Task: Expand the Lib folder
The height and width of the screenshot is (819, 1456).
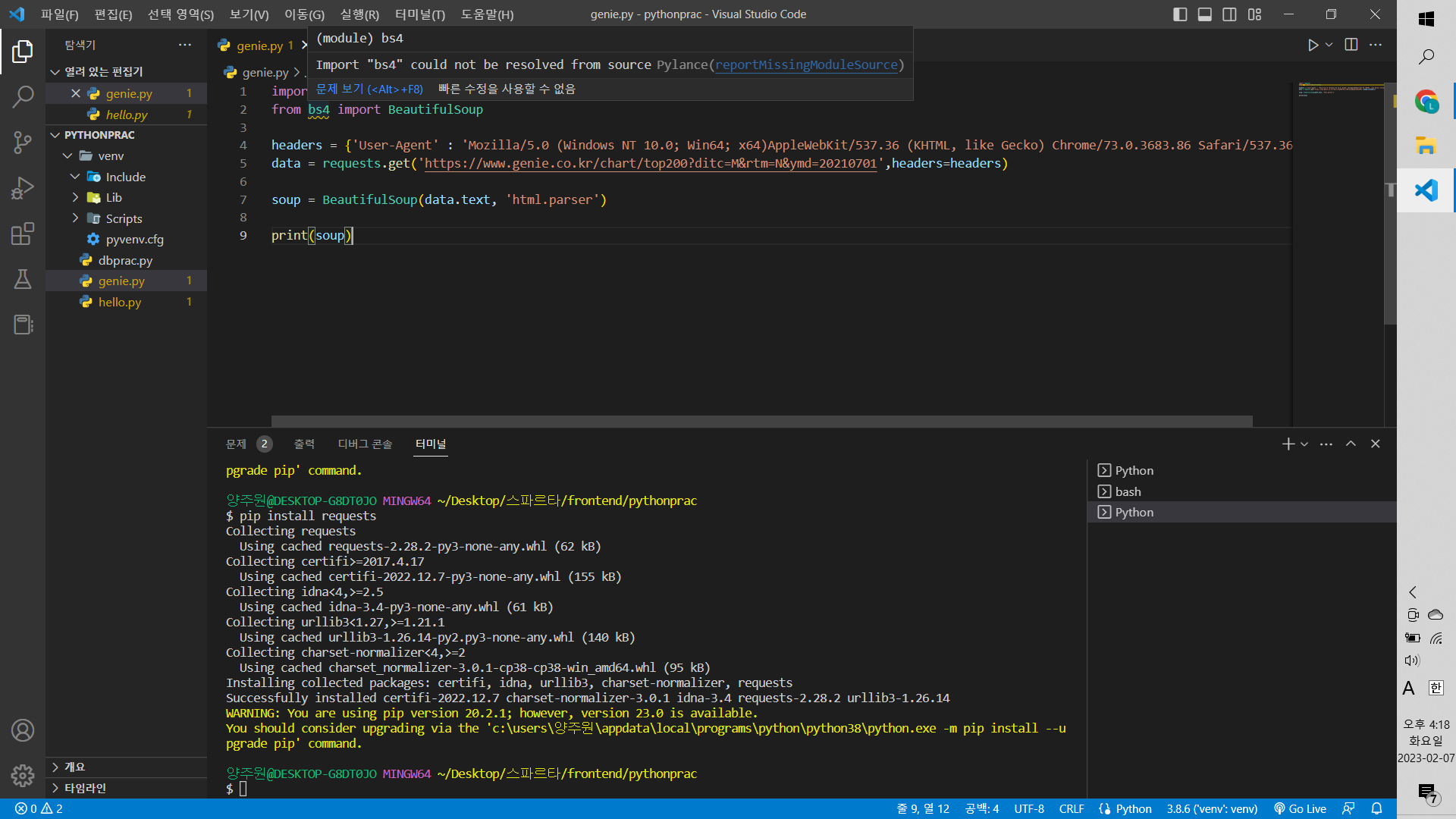Action: tap(75, 197)
